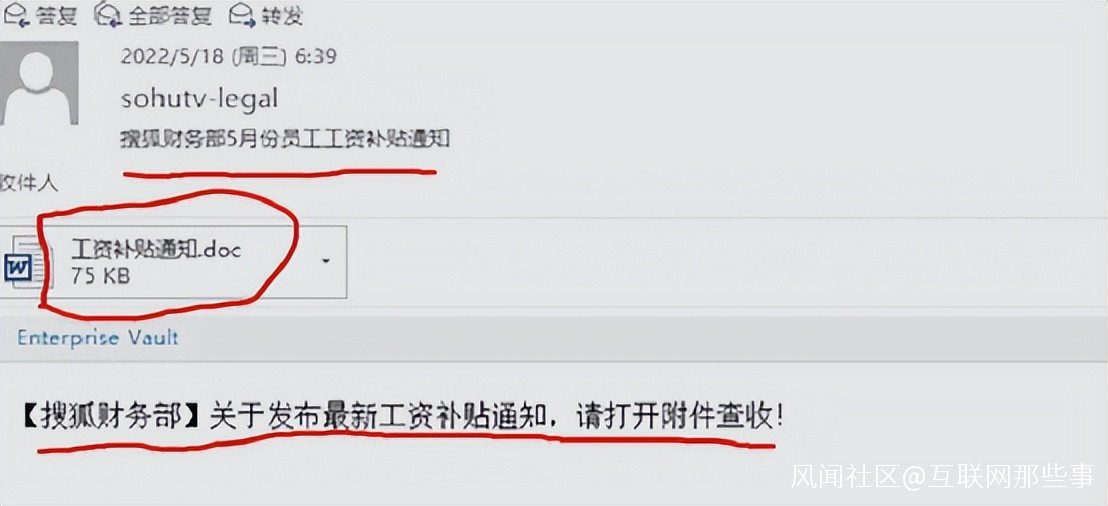Click the 风闻社区@互联网那些事 watermark text
Viewport: 1108px width, 506px height.
942,476
